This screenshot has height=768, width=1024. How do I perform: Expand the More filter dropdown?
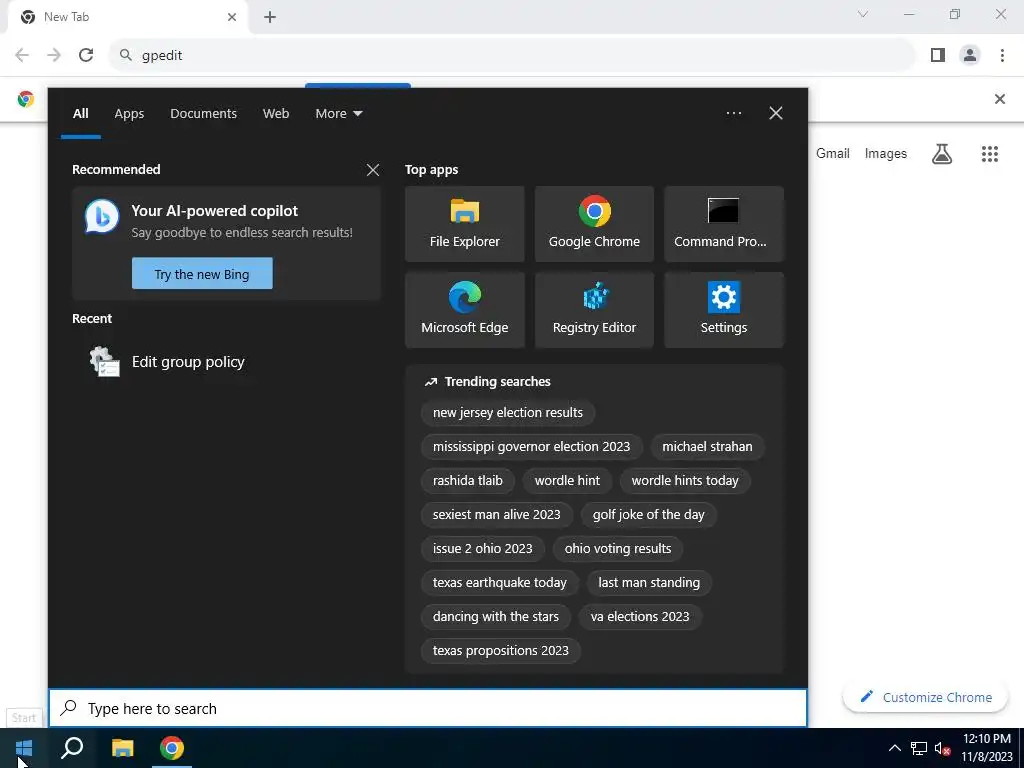(x=338, y=113)
